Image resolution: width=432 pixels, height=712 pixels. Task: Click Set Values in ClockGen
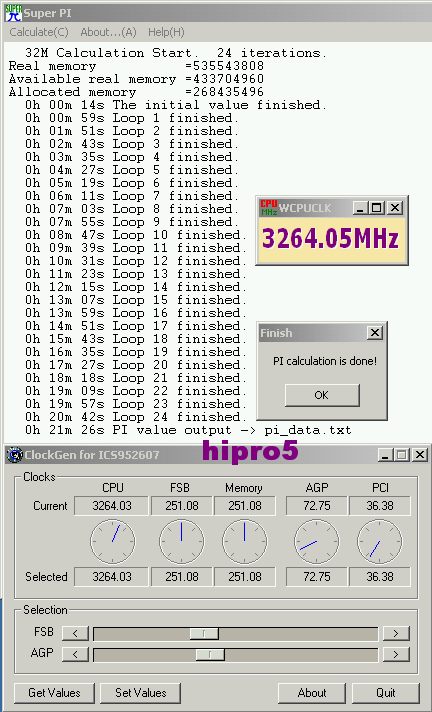pyautogui.click(x=140, y=693)
